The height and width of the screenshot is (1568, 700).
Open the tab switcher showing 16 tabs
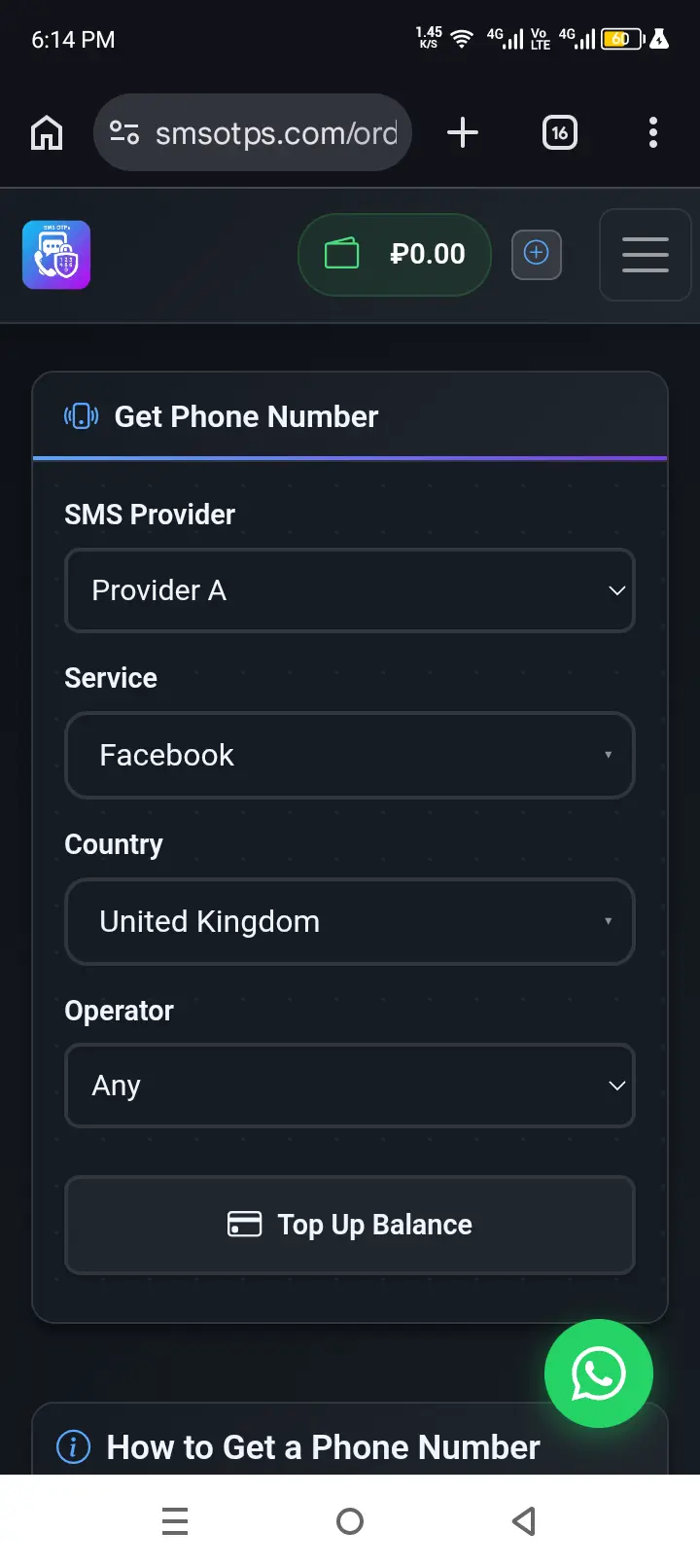coord(559,132)
